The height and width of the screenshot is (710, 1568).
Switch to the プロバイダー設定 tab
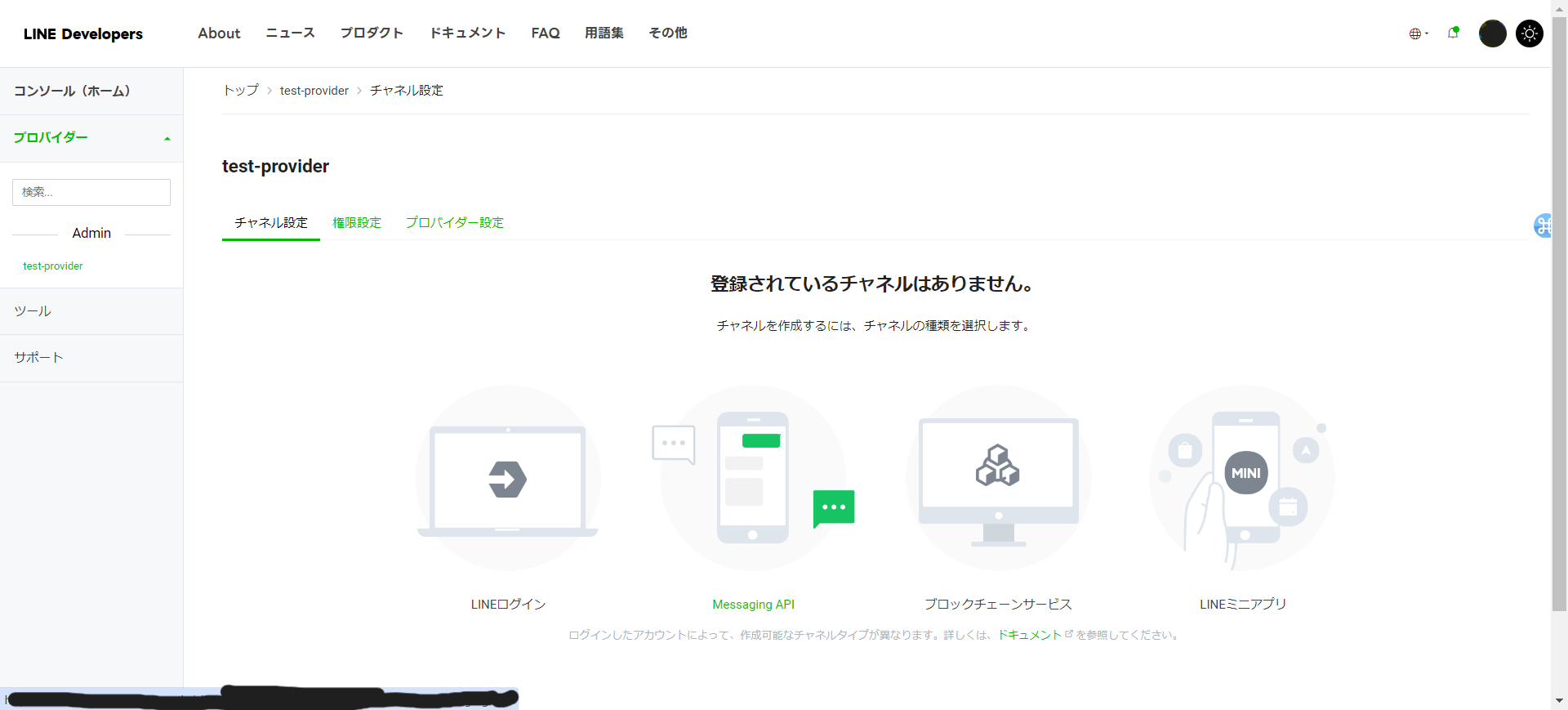click(x=455, y=223)
